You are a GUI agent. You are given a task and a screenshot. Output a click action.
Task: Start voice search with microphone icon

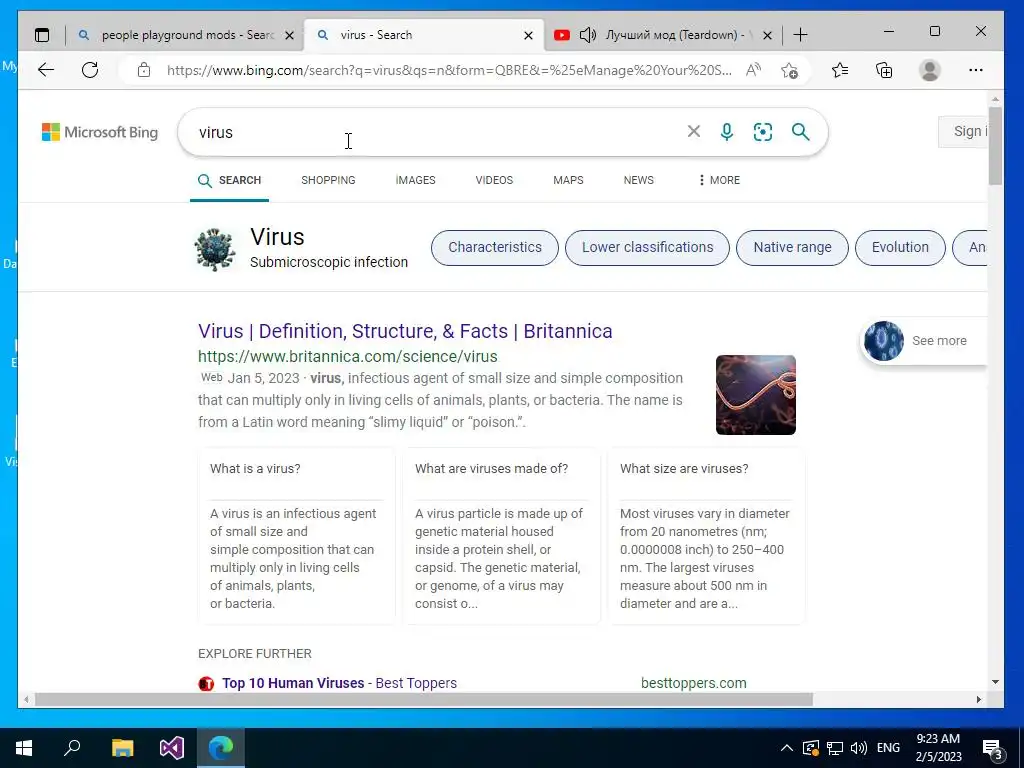tap(727, 132)
